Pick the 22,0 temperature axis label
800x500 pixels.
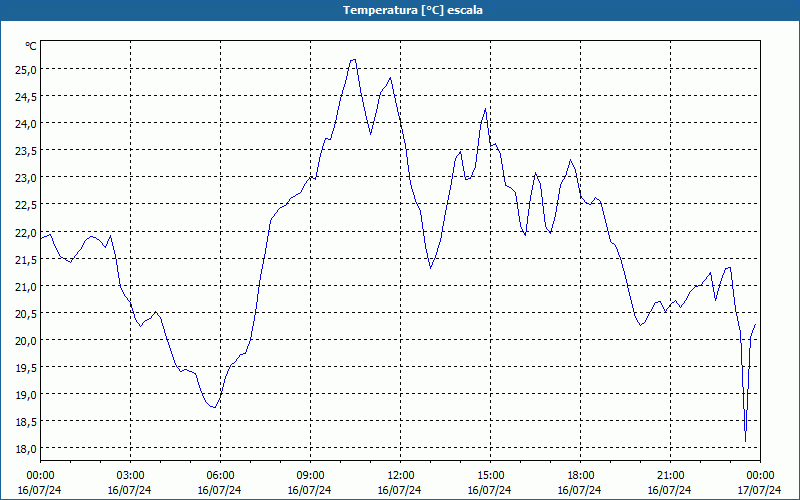pyautogui.click(x=26, y=232)
